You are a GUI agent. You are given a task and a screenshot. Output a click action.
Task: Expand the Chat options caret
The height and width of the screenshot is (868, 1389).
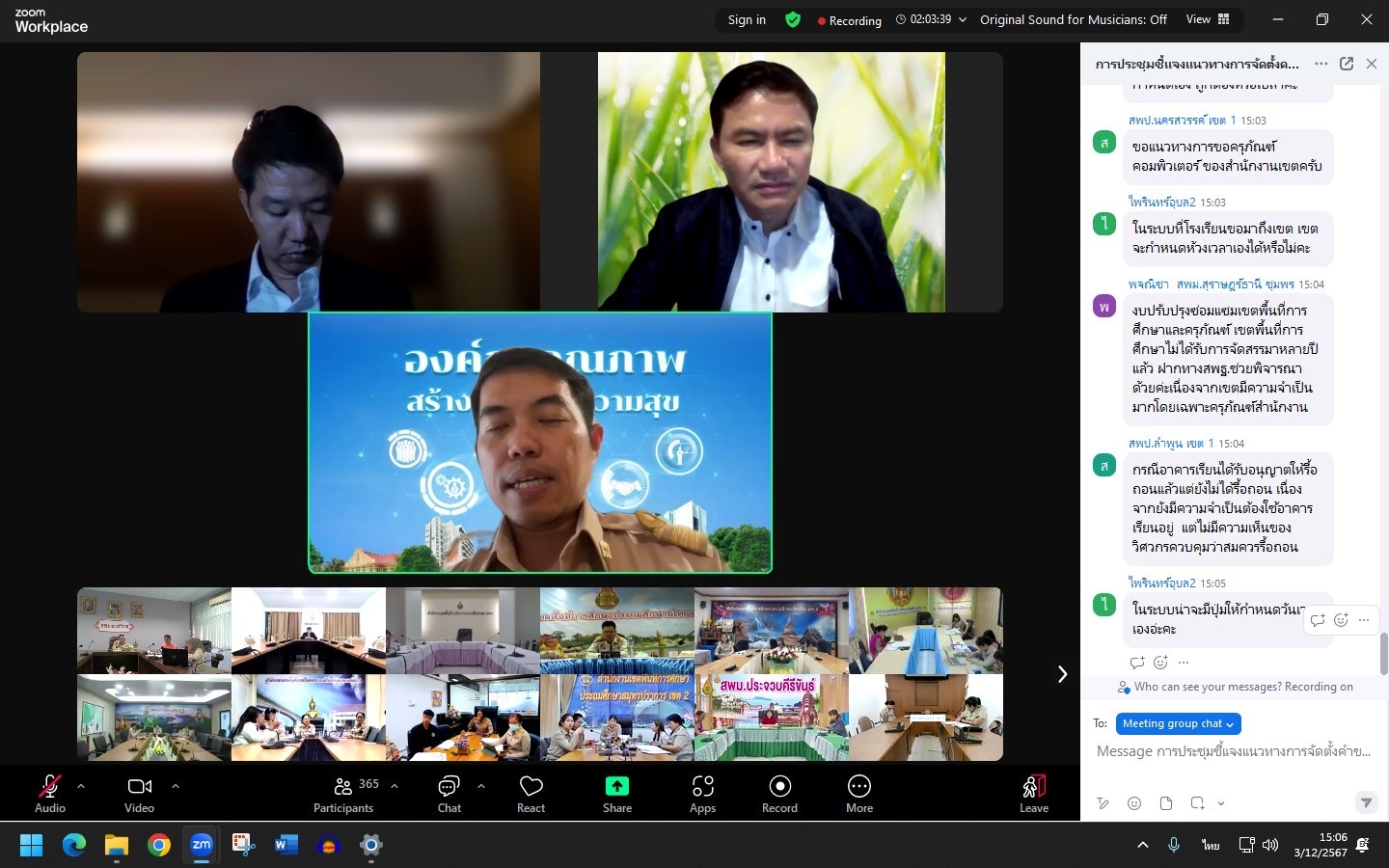pos(481,786)
